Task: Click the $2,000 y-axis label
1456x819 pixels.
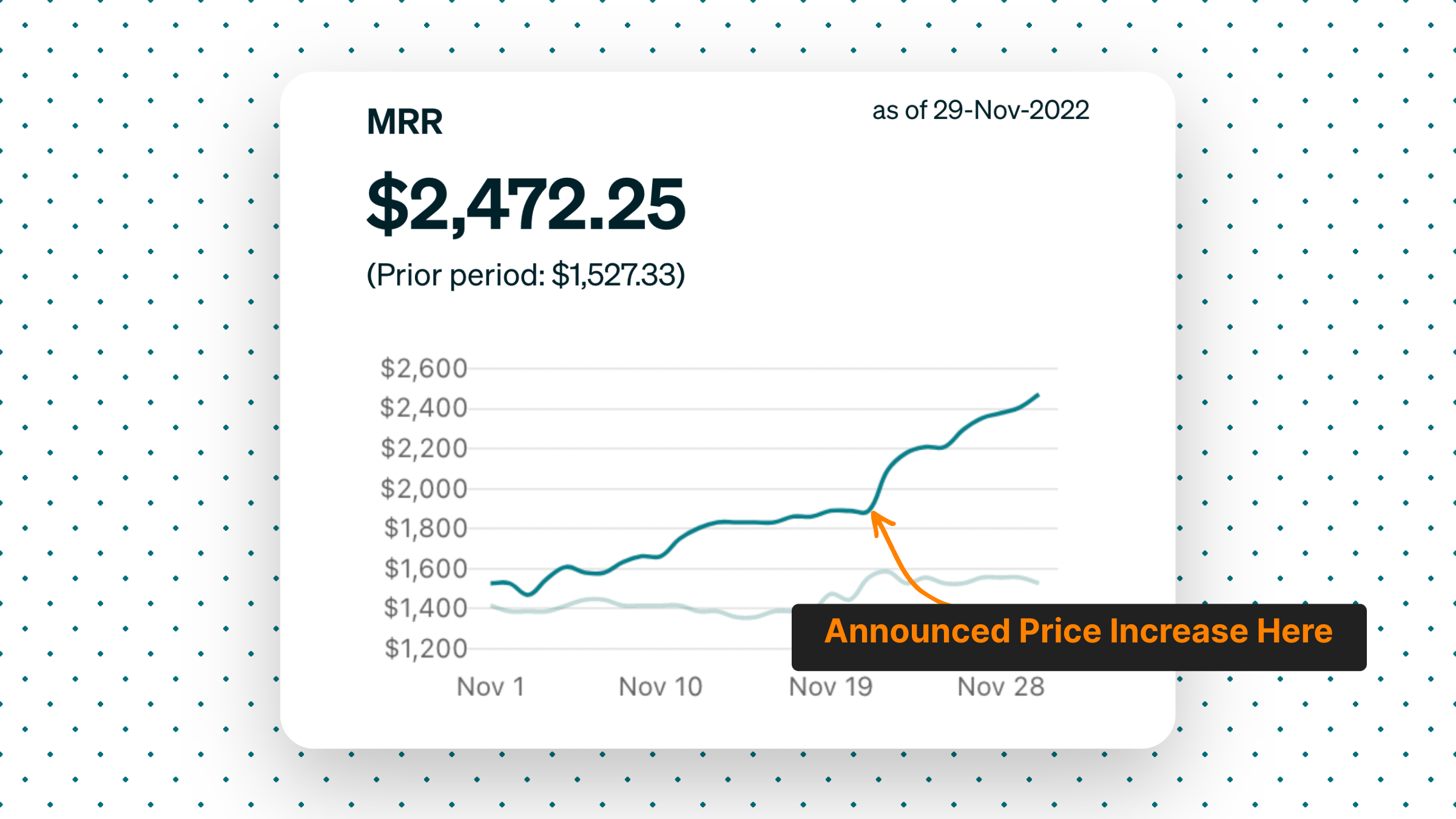Action: coord(423,489)
